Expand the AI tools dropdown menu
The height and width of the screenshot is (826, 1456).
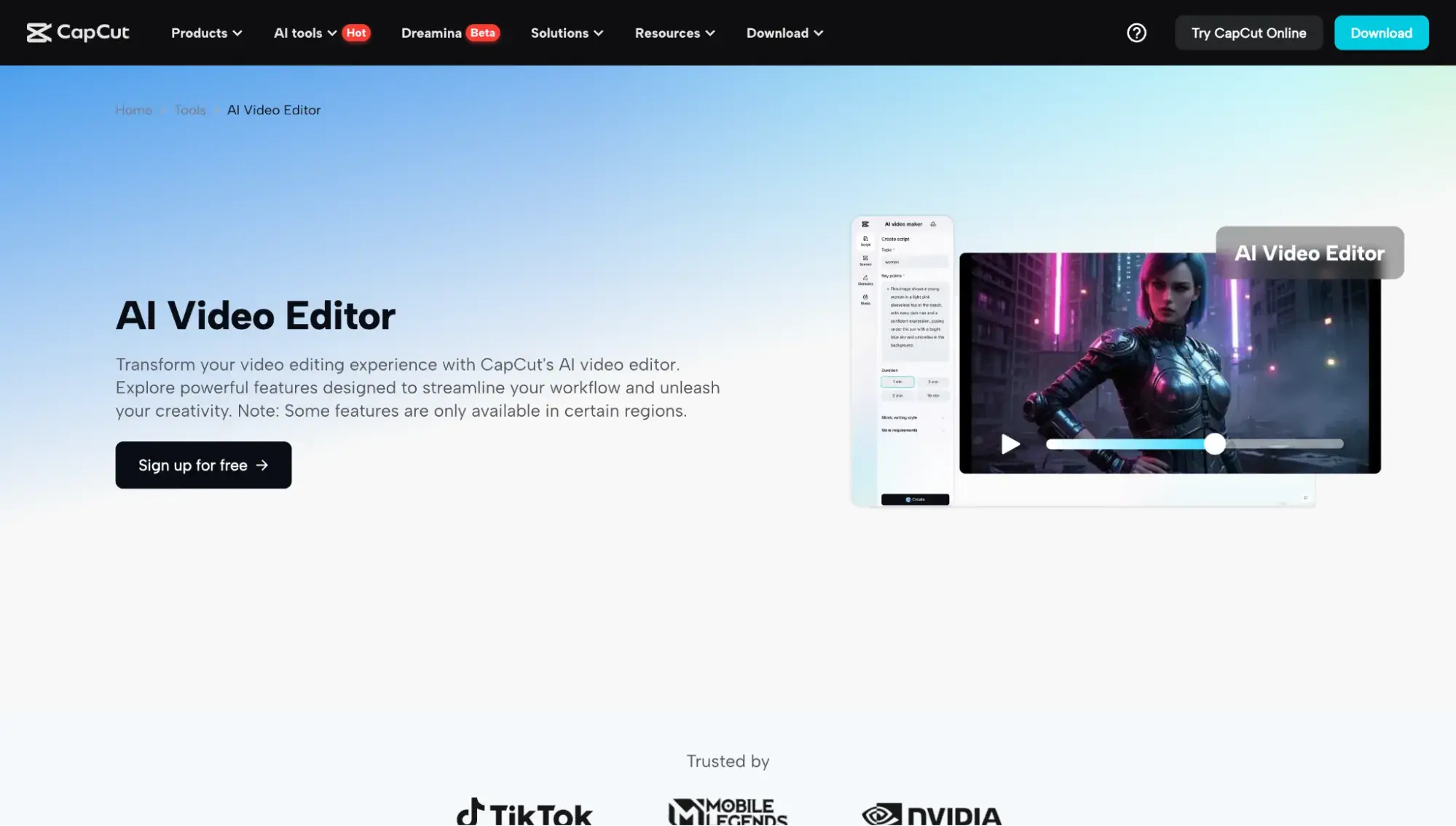[x=304, y=33]
